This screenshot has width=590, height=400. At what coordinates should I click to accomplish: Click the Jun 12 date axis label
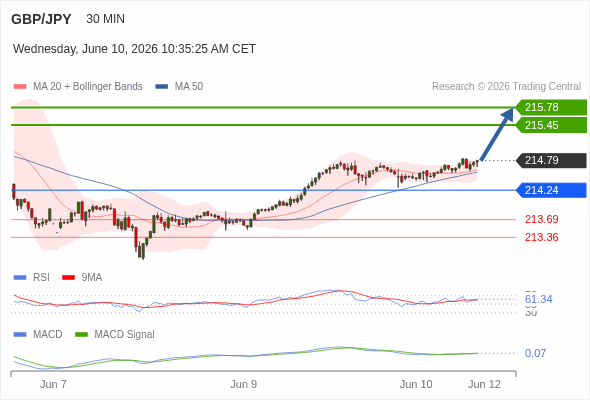pos(484,384)
